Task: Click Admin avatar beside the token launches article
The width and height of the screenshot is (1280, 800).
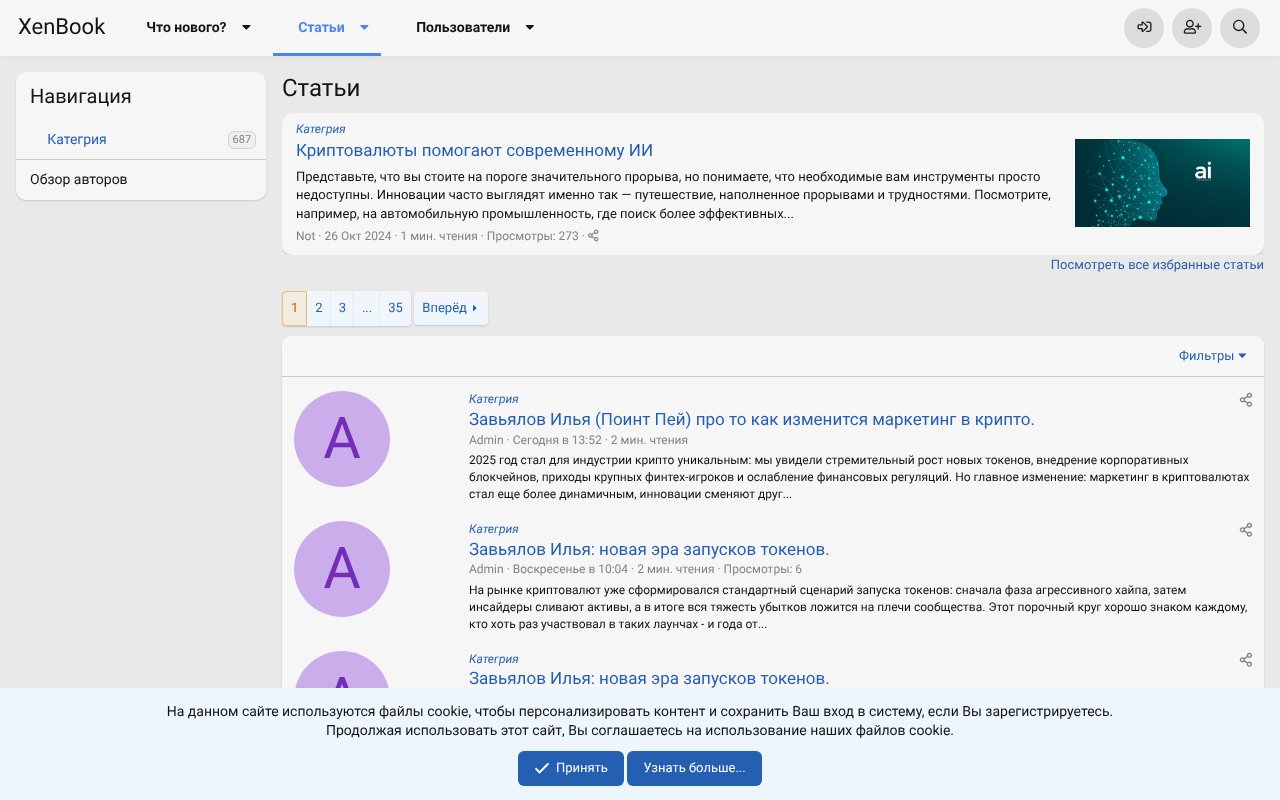Action: point(342,569)
